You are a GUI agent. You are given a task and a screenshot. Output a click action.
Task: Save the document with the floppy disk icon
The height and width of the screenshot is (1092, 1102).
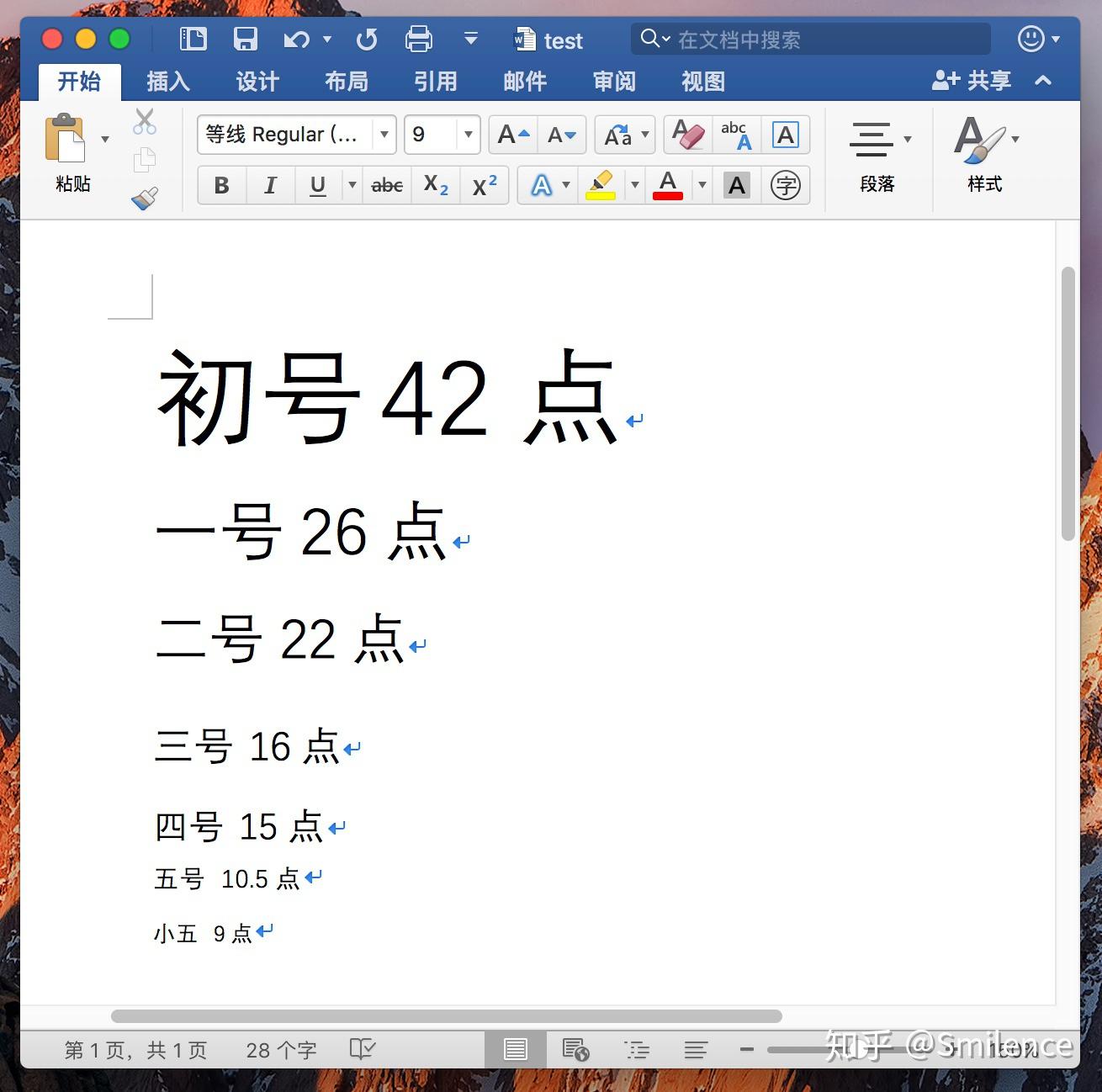pos(245,39)
